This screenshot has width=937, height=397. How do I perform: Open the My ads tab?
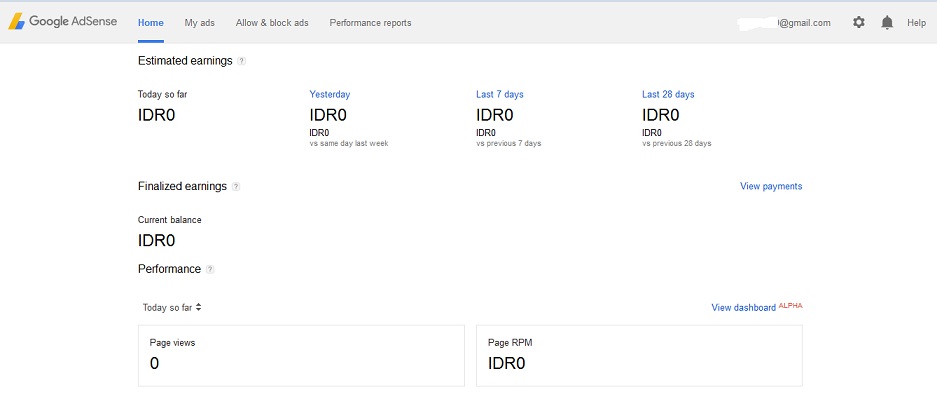click(200, 23)
